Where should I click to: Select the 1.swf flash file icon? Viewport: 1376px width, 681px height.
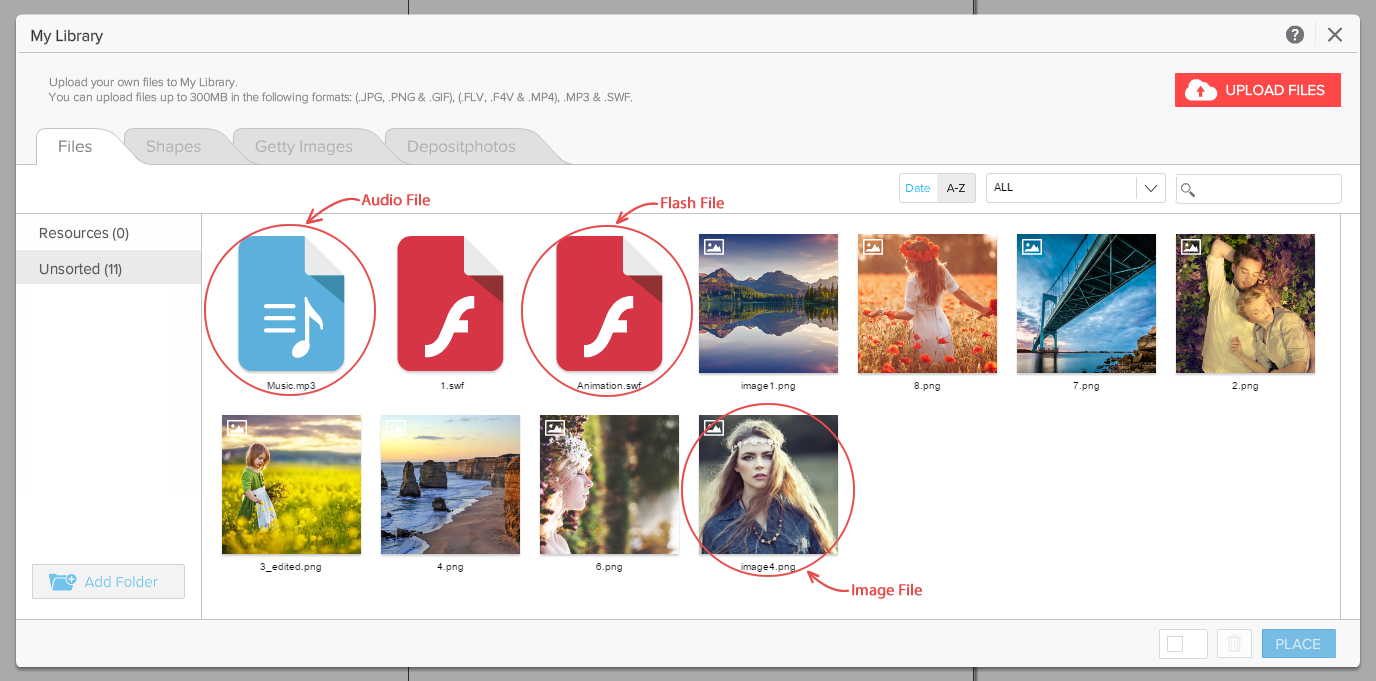click(450, 303)
